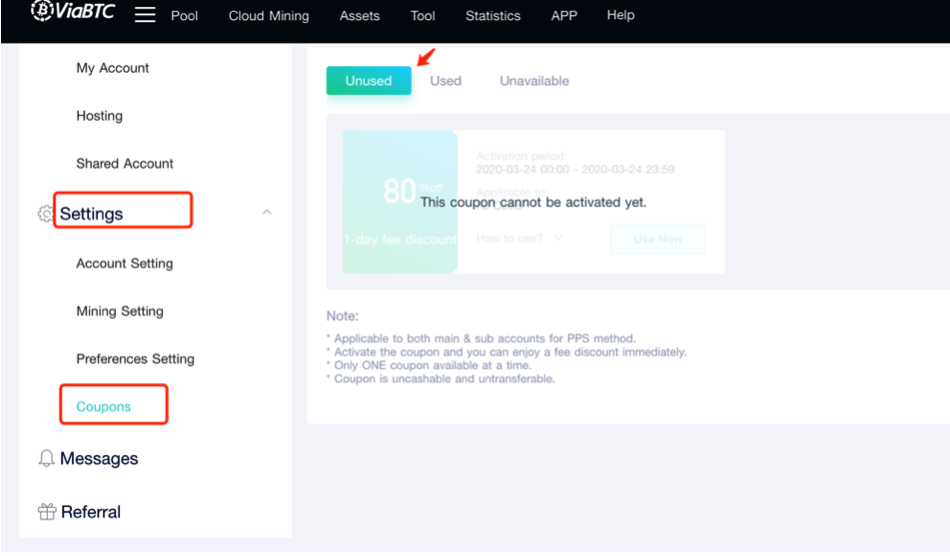The height and width of the screenshot is (556, 950).
Task: Click the Settings gear icon
Action: point(45,214)
